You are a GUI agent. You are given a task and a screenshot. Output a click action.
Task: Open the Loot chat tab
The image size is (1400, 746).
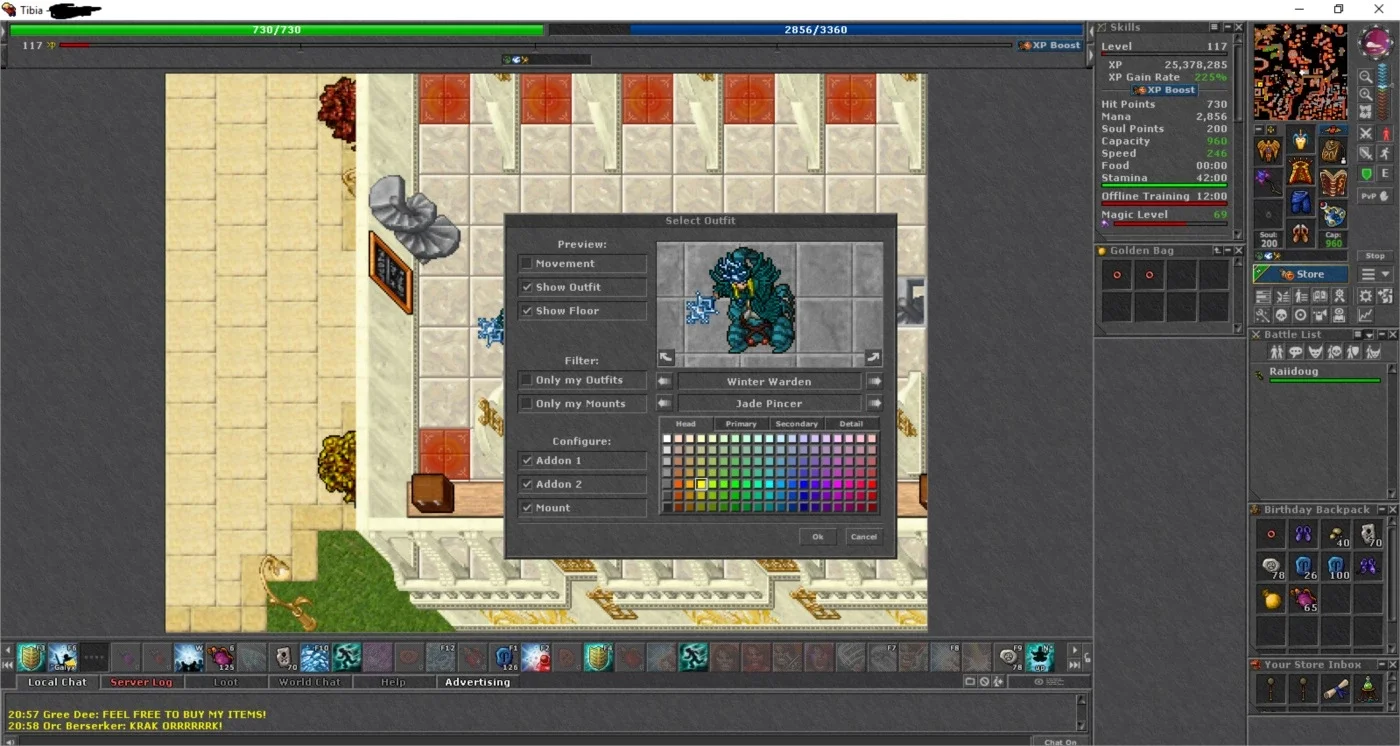(x=226, y=682)
